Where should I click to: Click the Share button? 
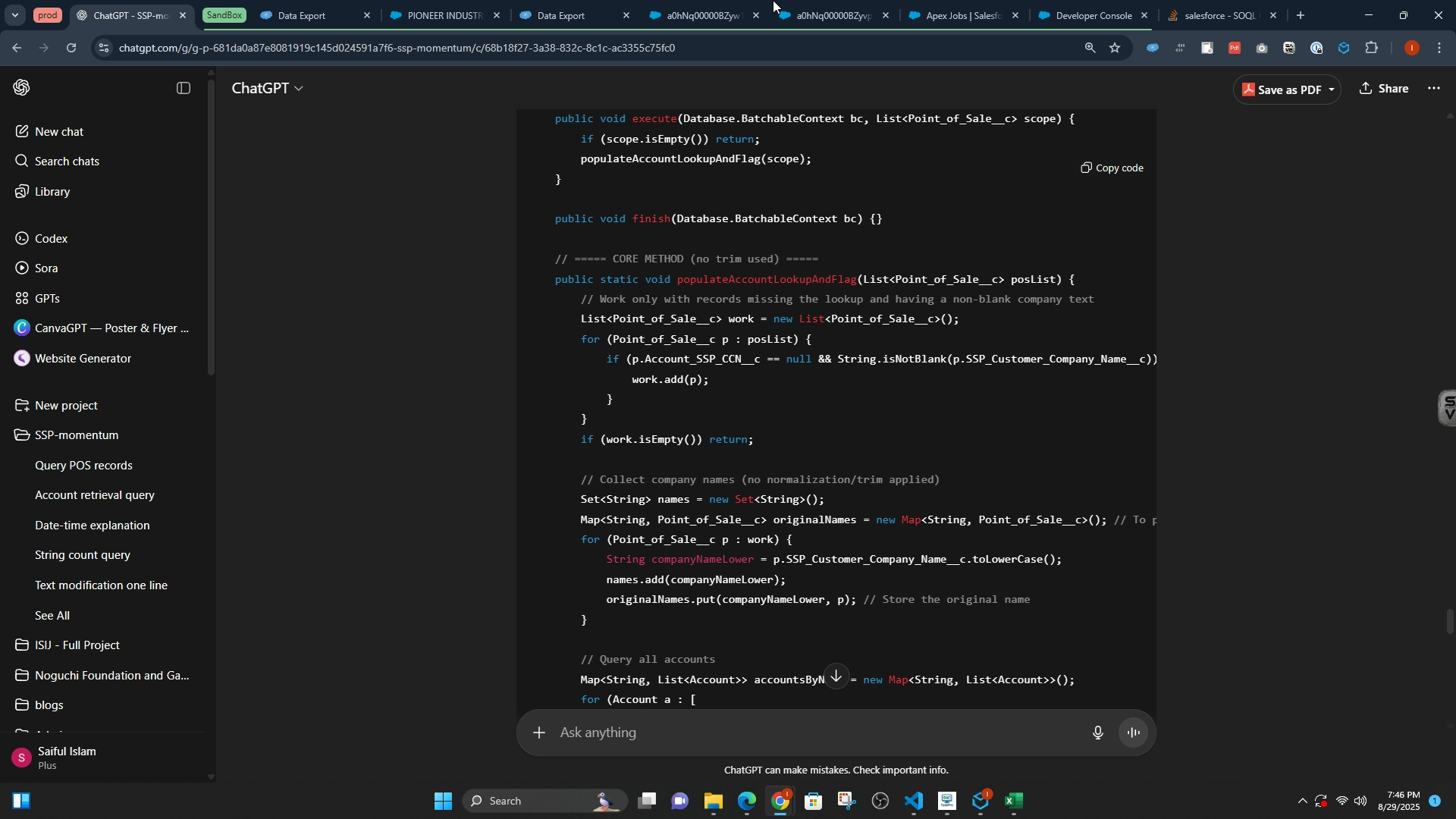click(x=1385, y=89)
